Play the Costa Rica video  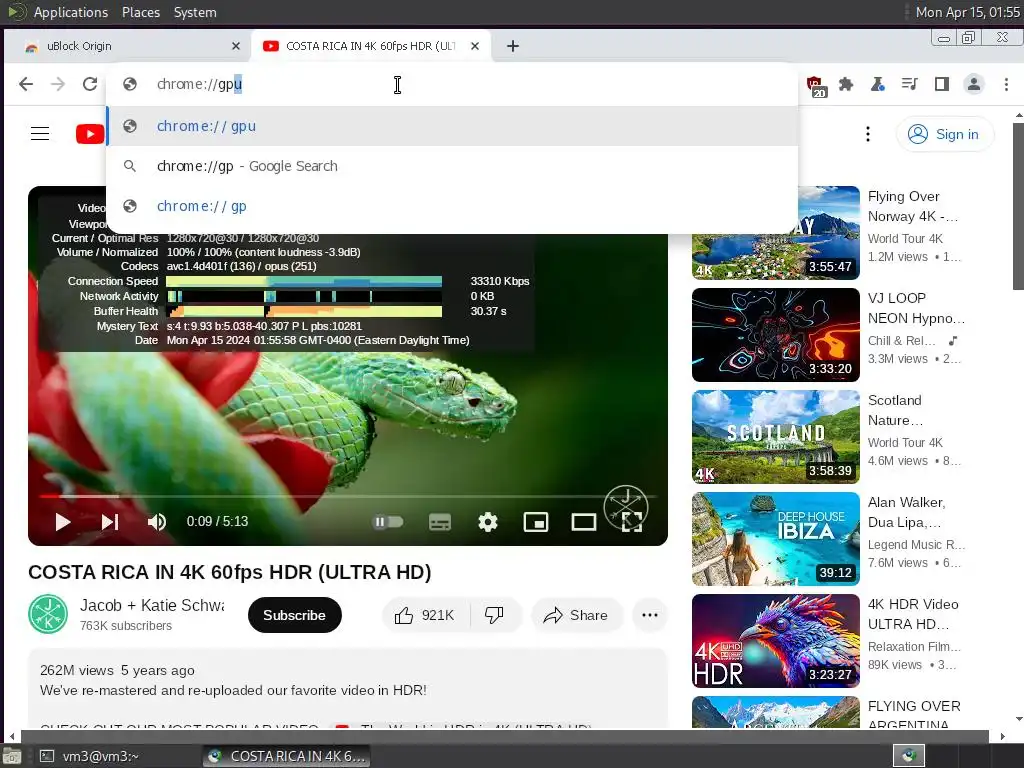[63, 522]
